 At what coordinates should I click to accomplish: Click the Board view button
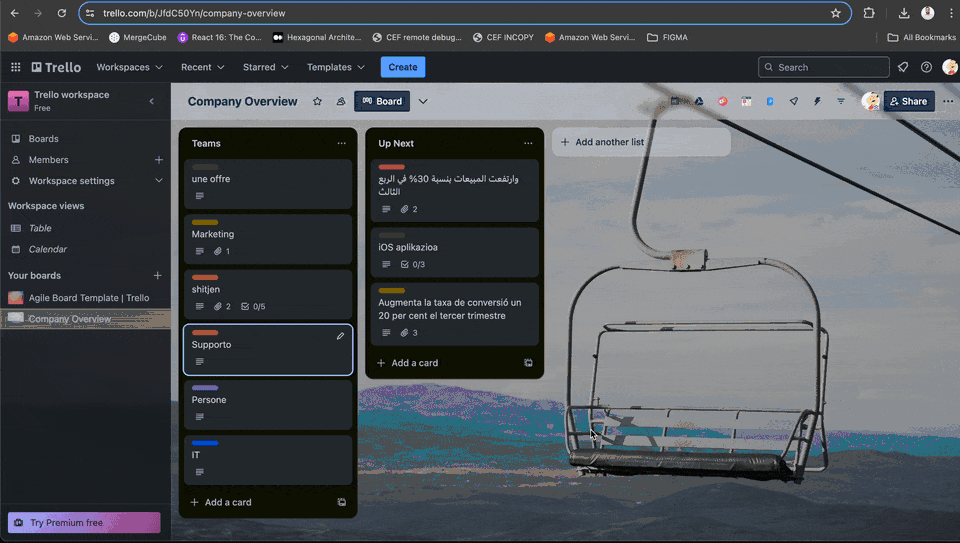tap(382, 102)
